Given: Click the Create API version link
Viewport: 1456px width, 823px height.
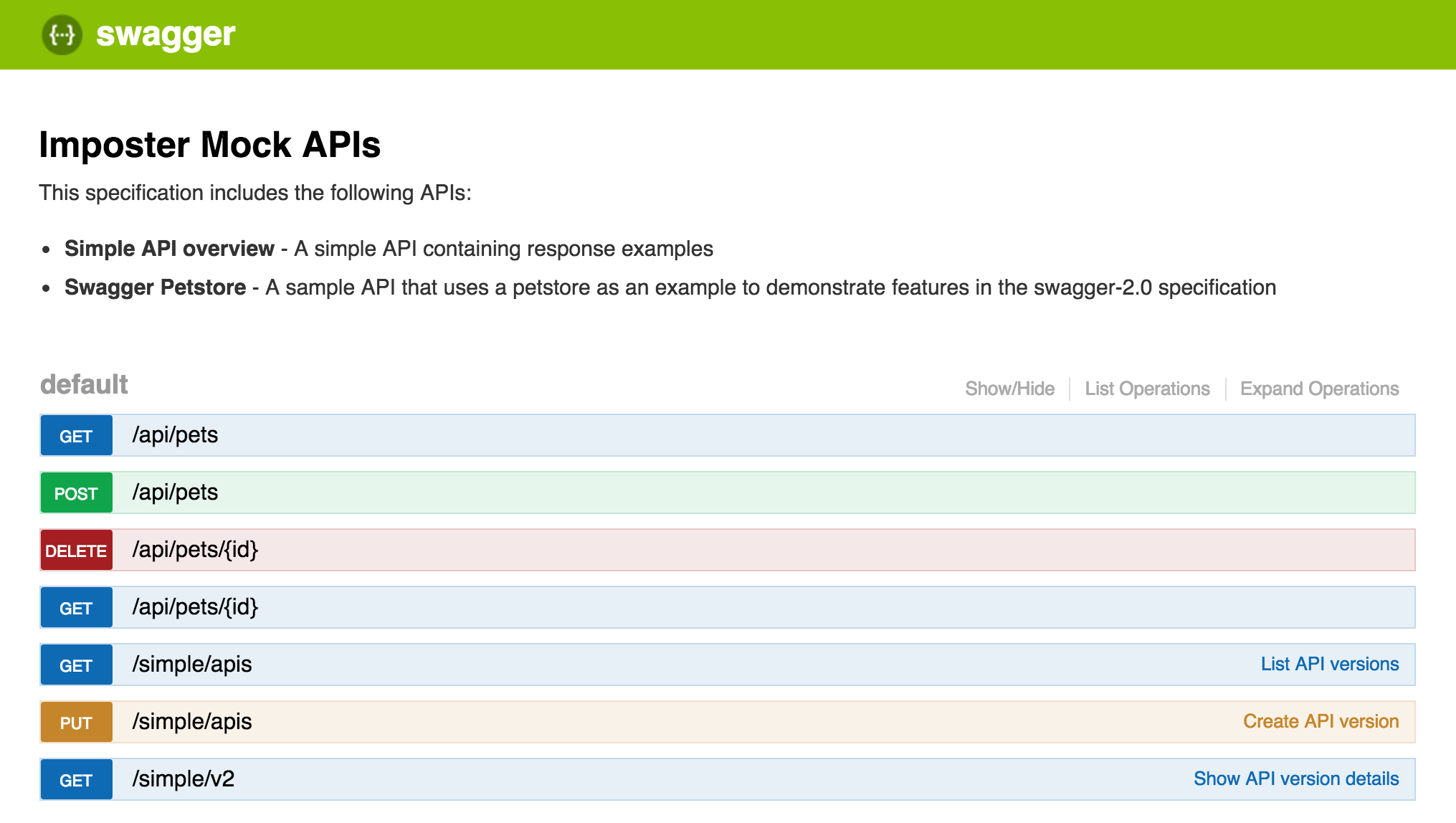Looking at the screenshot, I should [x=1320, y=721].
